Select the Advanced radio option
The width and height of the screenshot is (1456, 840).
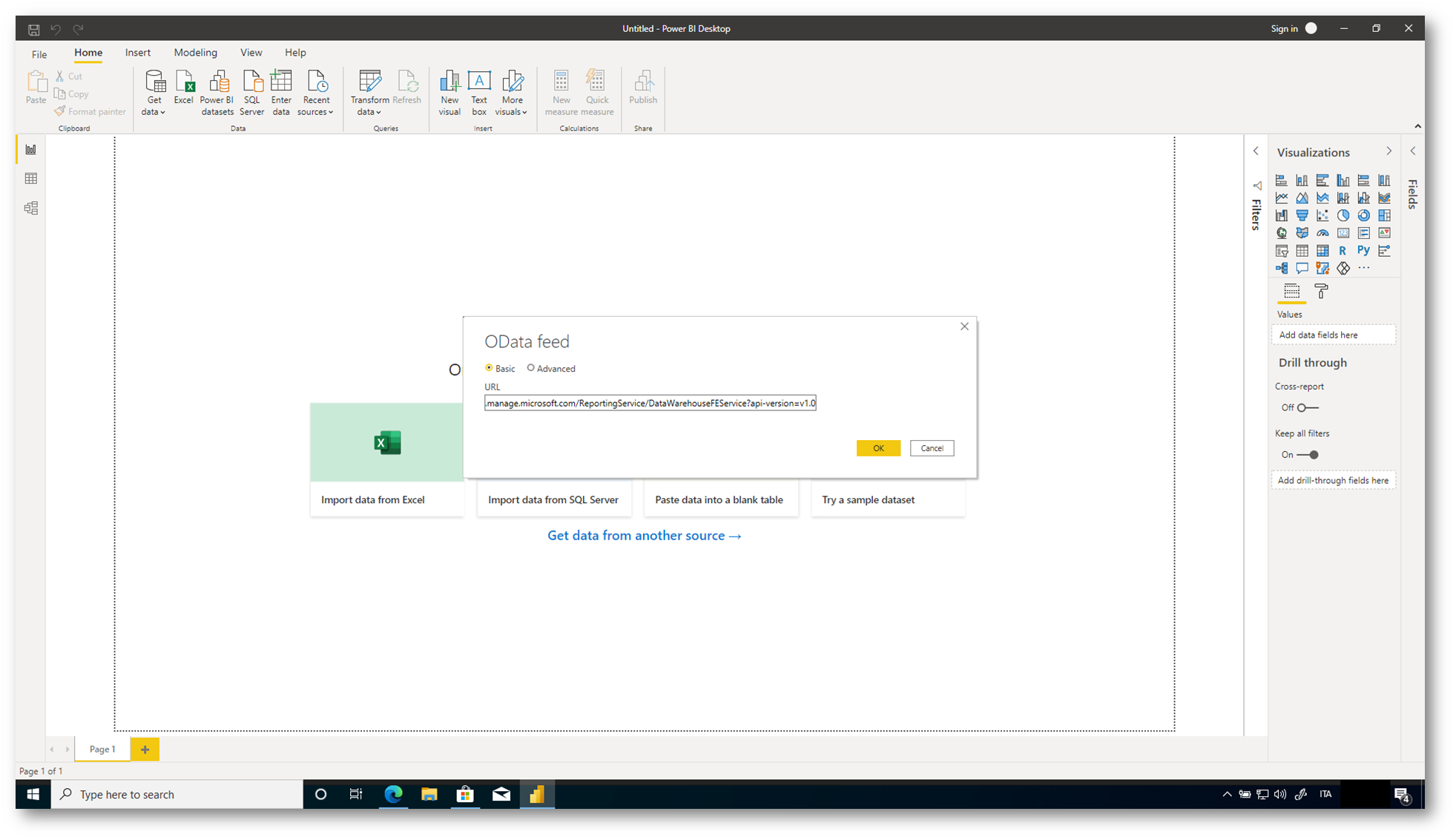point(531,368)
